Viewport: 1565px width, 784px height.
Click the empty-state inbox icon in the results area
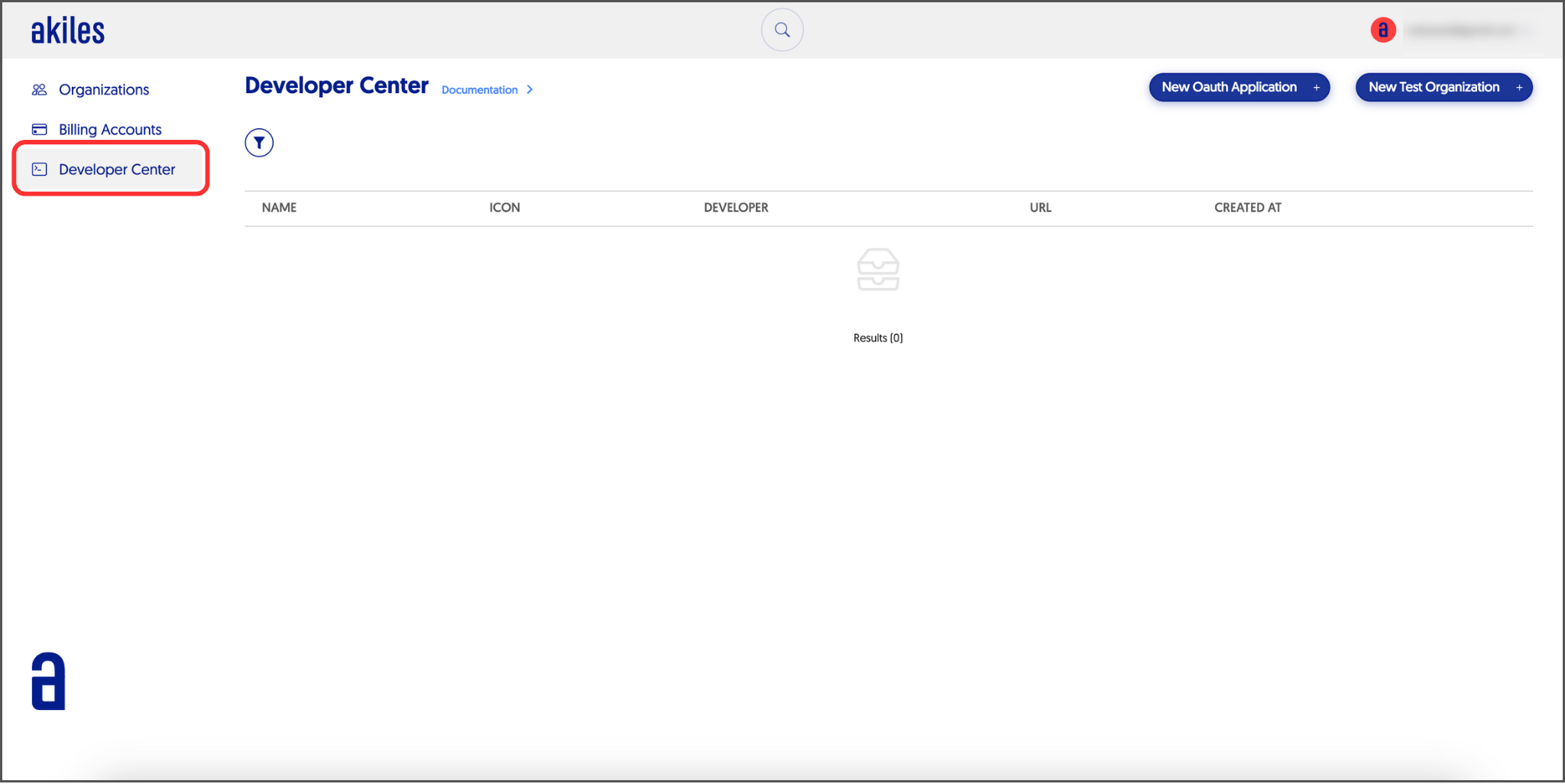[878, 270]
